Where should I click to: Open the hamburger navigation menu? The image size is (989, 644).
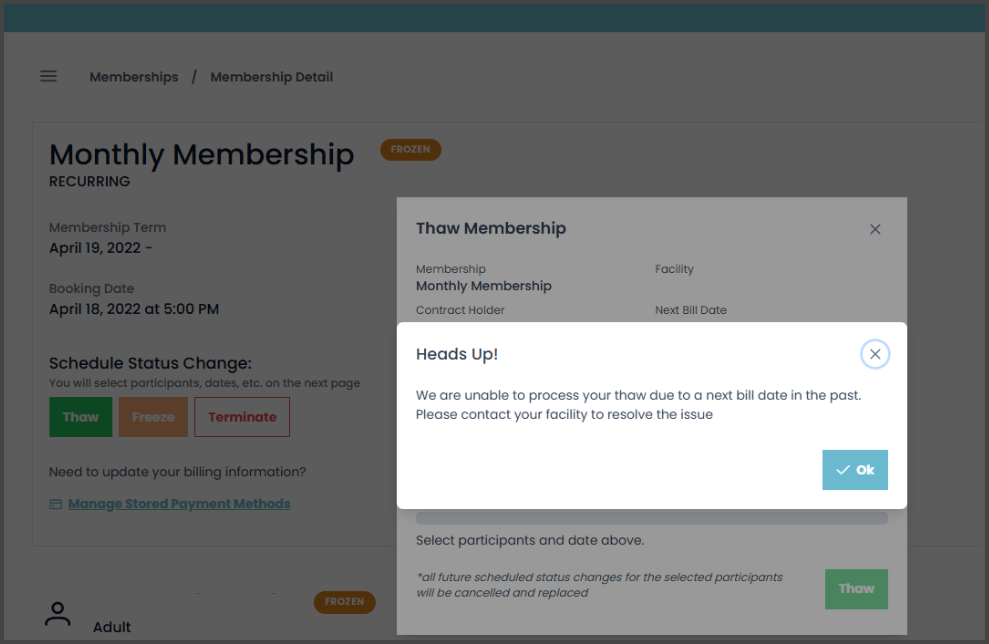tap(48, 76)
